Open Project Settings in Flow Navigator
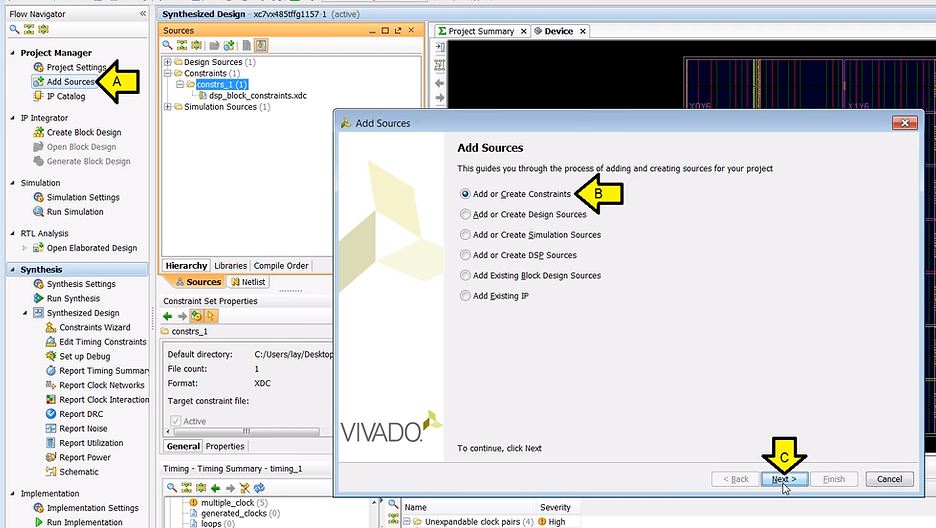This screenshot has width=936, height=528. [76, 67]
